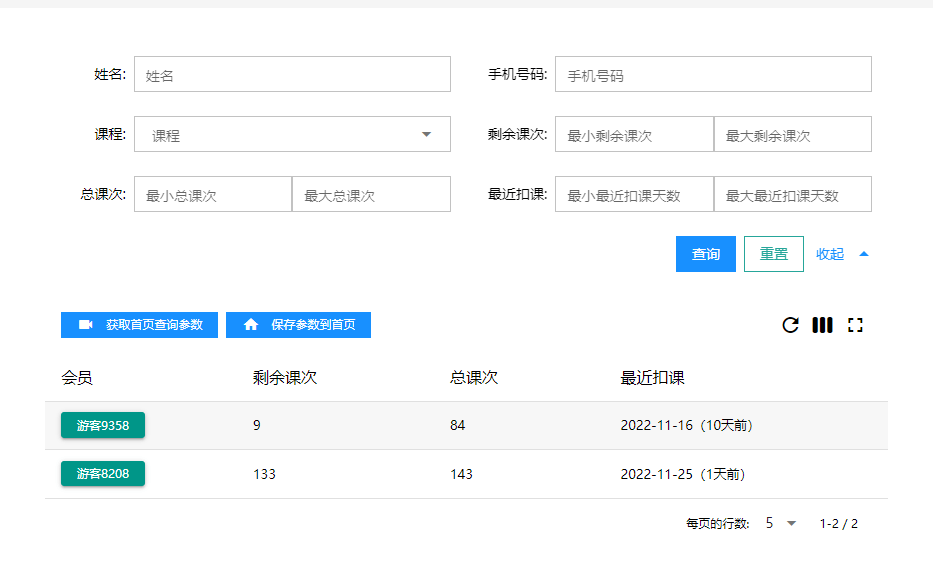Open the column visibility icon
This screenshot has width=933, height=575.
pyautogui.click(x=822, y=325)
